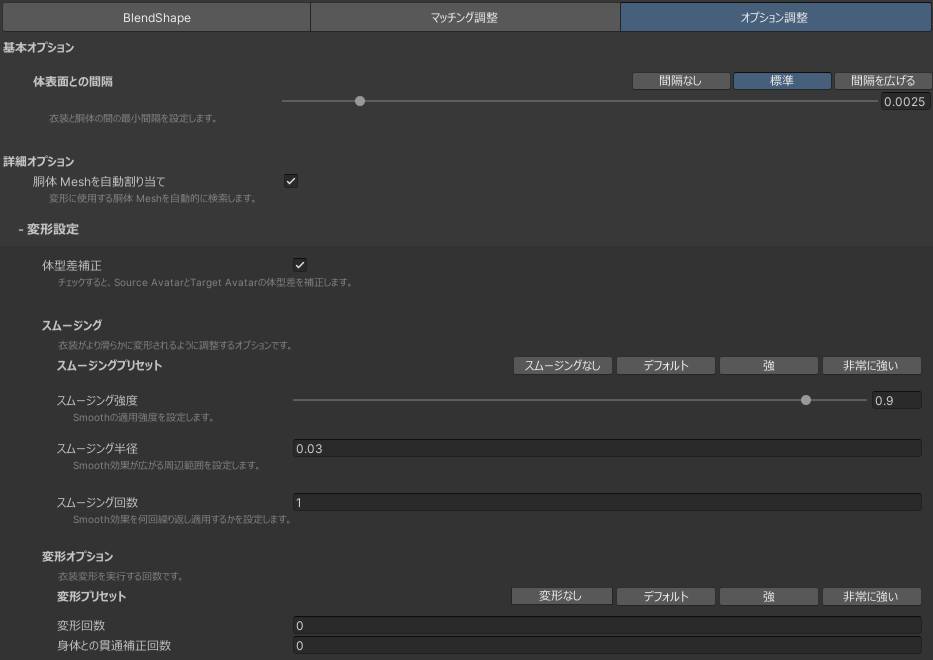The image size is (933, 660).
Task: Click the 変形回数 input field
Action: point(607,625)
